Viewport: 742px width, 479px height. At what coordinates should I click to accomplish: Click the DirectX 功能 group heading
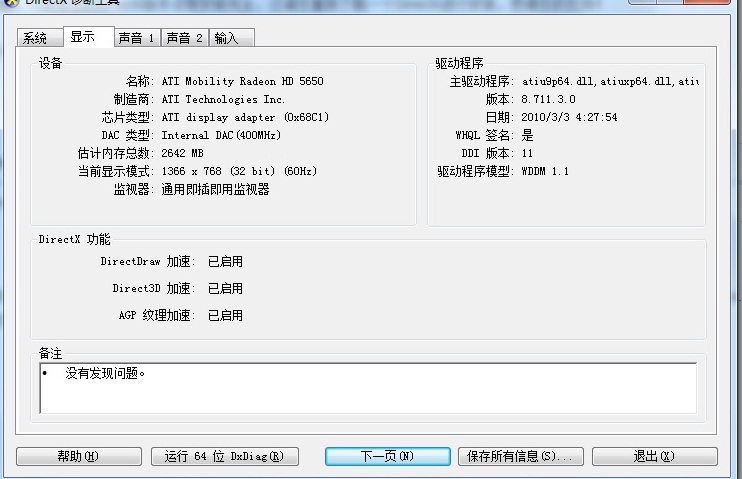coord(74,240)
